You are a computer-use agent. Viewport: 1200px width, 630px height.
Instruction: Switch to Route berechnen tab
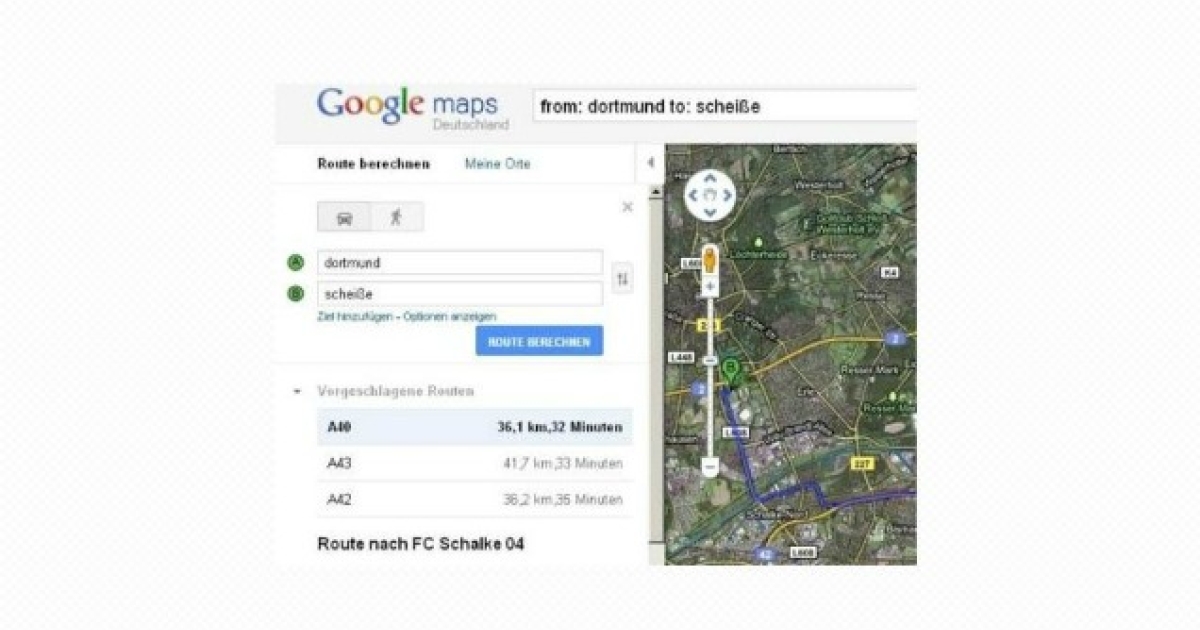373,164
